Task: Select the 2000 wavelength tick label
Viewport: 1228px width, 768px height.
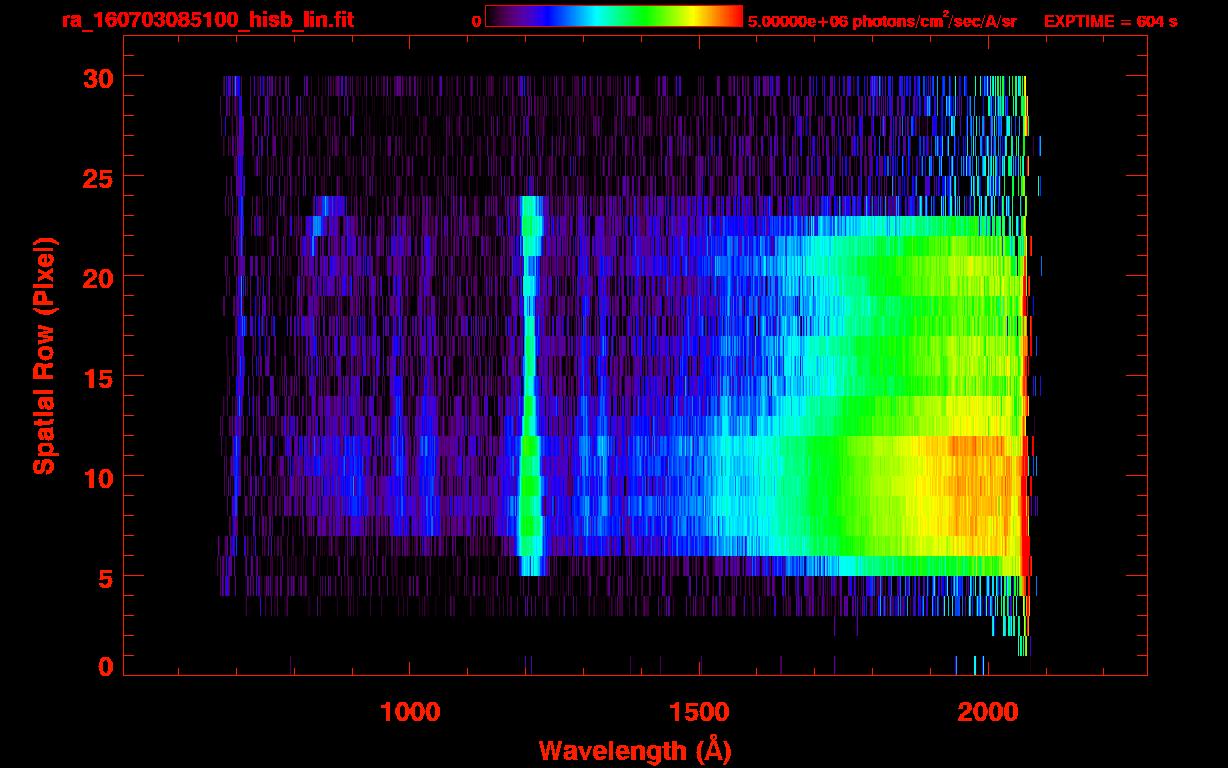Action: pyautogui.click(x=988, y=711)
